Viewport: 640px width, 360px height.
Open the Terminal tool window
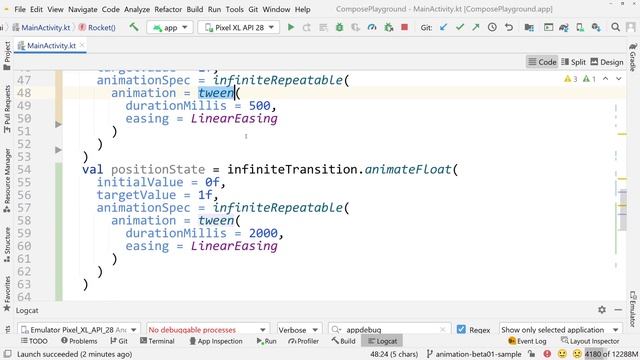157,341
